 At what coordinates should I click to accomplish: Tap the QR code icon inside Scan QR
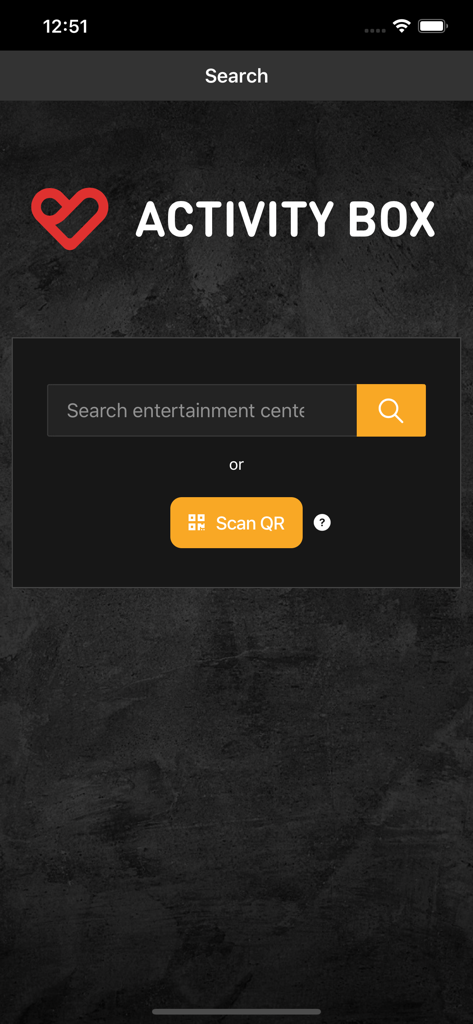click(x=197, y=522)
